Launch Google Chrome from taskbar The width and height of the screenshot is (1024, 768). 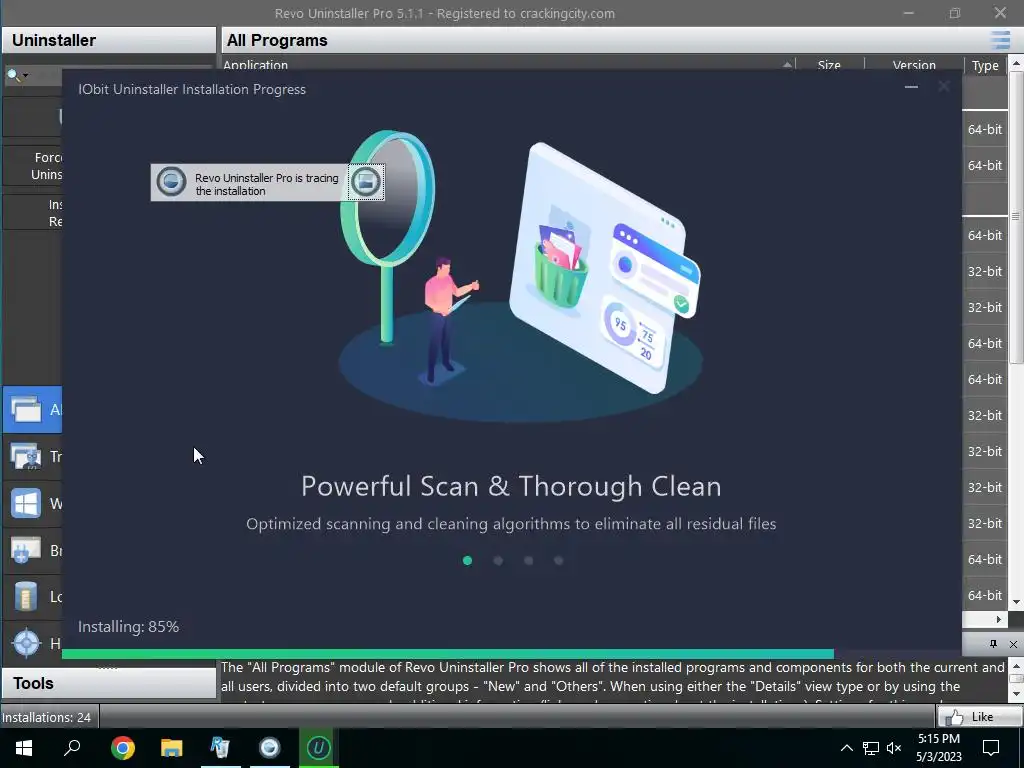pos(122,748)
